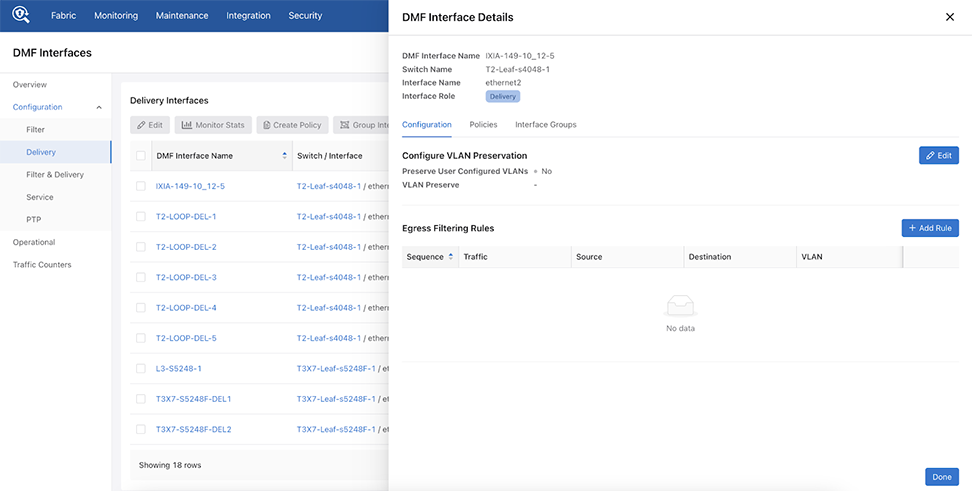The width and height of the screenshot is (972, 491).
Task: Toggle the select-all checkbox in the table header
Action: pos(141,156)
